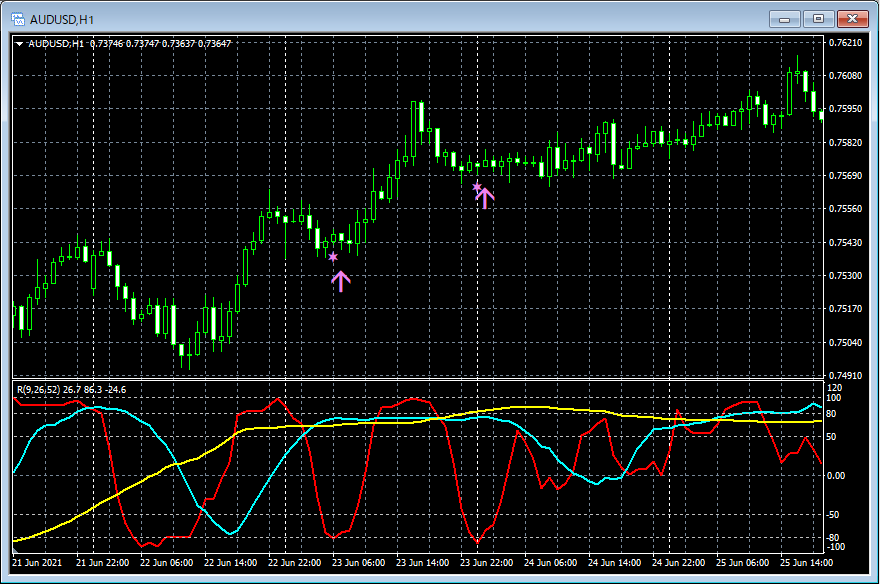Minimize the AUDUSD,H1 chart window
Image resolution: width=881 pixels, height=584 pixels.
pos(785,18)
